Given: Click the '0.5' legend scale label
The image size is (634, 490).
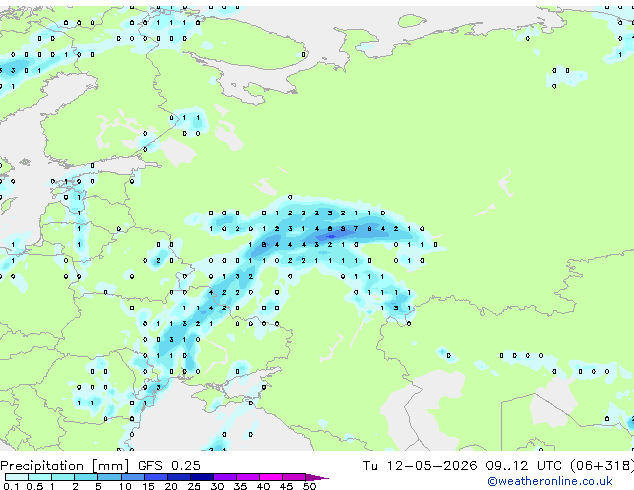Looking at the screenshot, I should 35,486.
